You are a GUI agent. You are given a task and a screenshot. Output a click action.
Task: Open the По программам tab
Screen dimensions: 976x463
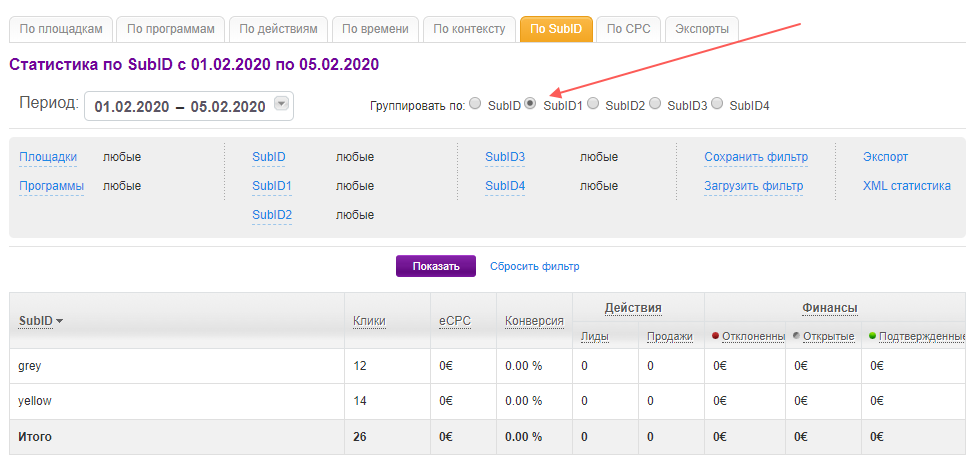point(171,29)
